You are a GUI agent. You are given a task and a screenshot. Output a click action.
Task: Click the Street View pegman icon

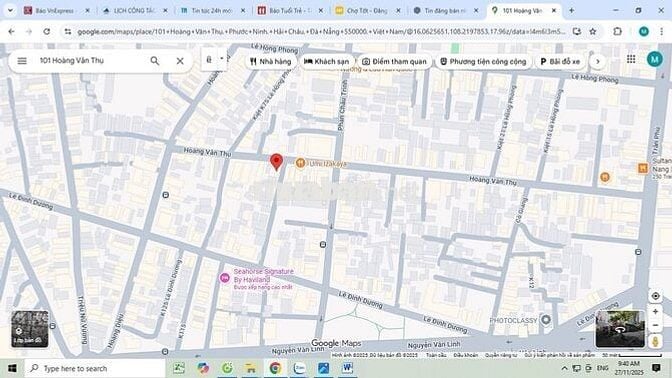click(655, 341)
